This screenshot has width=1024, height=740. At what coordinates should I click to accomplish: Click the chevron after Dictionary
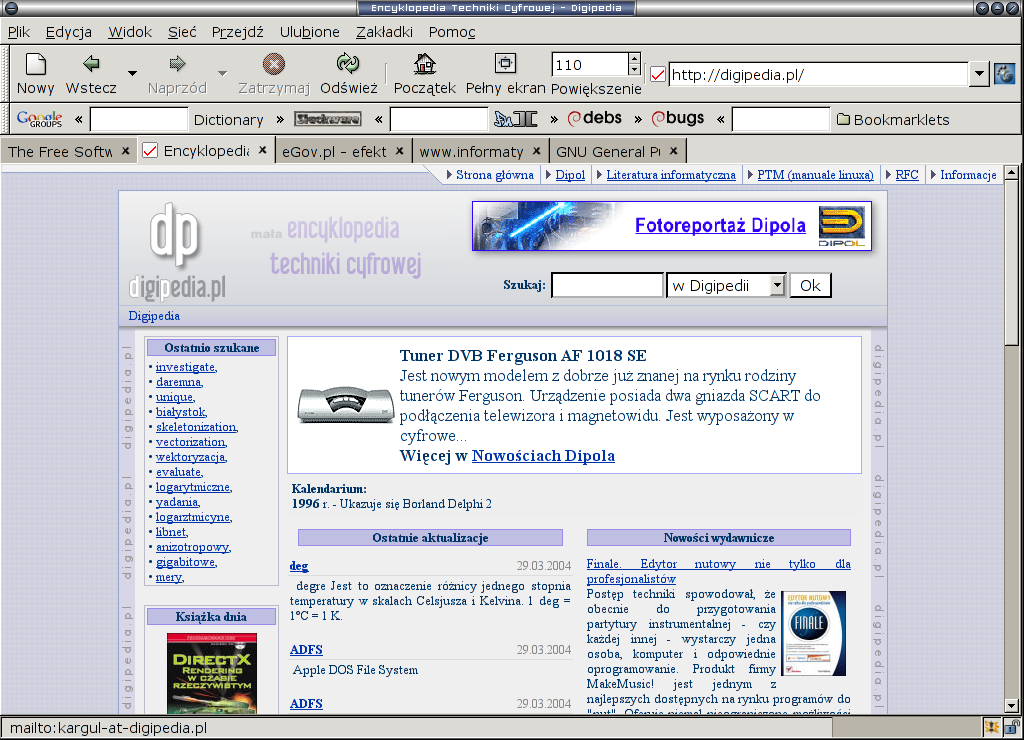pos(280,120)
